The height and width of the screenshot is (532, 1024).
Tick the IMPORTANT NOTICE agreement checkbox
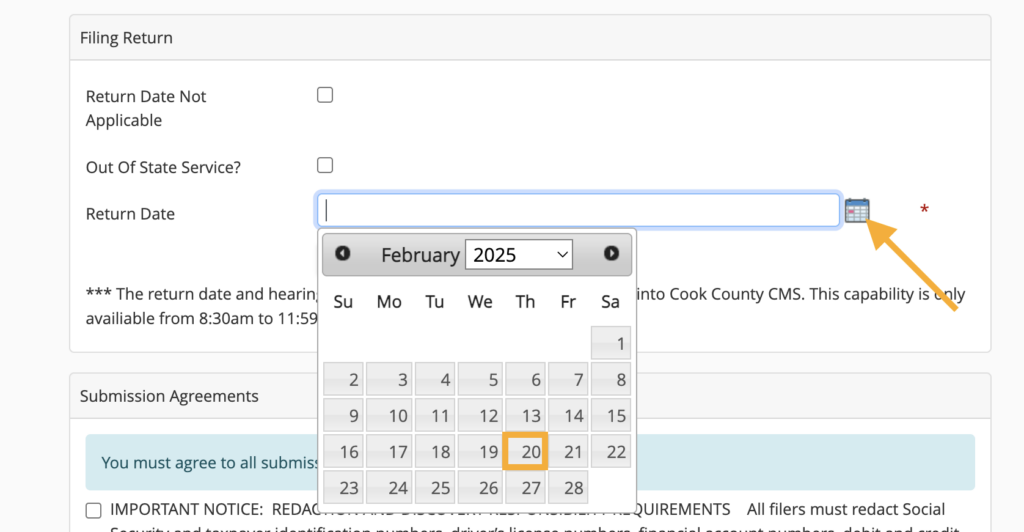(x=94, y=510)
